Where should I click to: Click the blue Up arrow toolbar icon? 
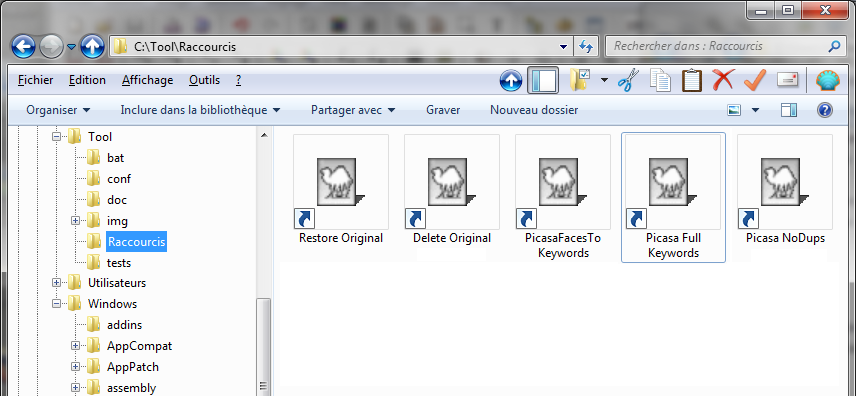tap(510, 81)
